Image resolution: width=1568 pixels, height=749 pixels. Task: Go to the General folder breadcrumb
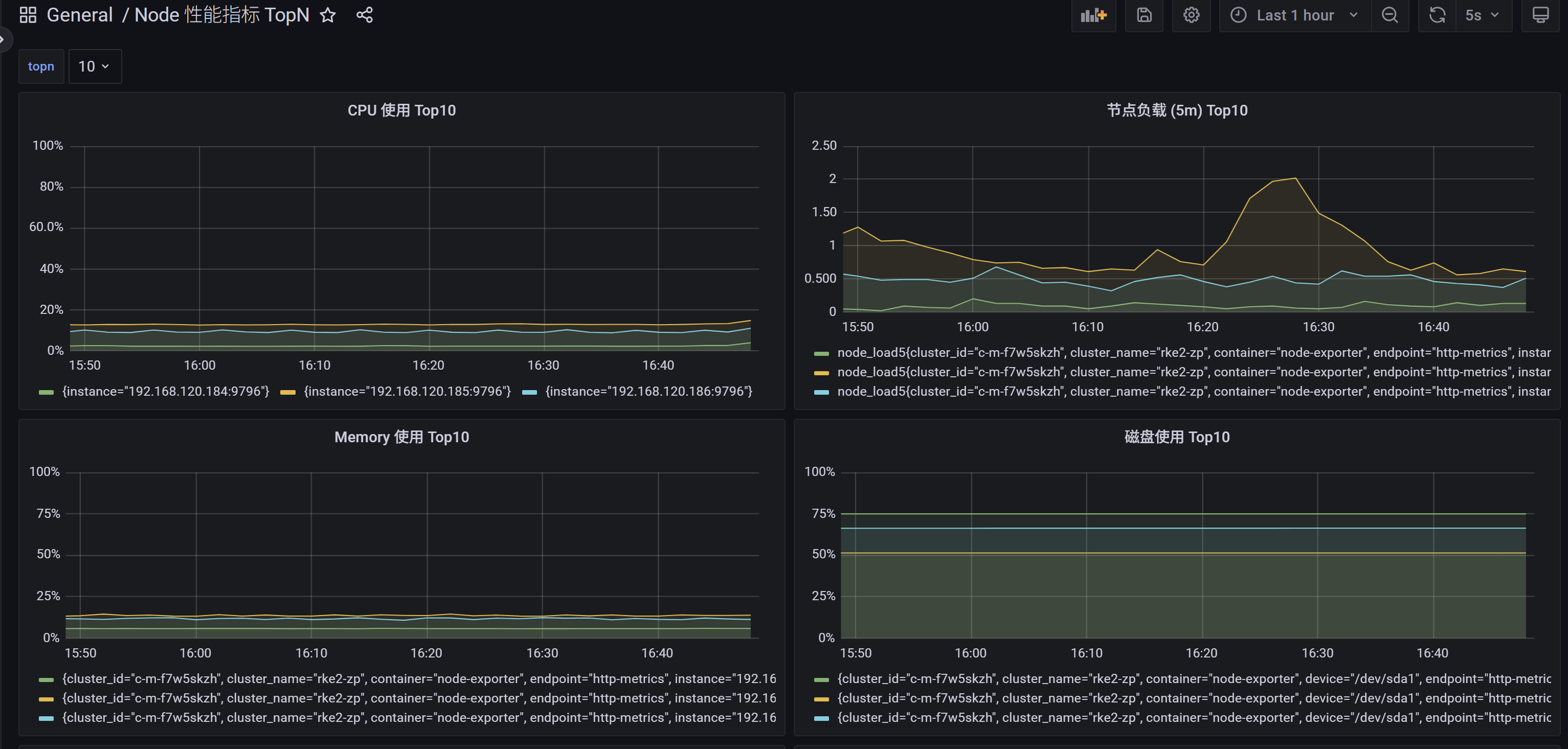(x=80, y=15)
